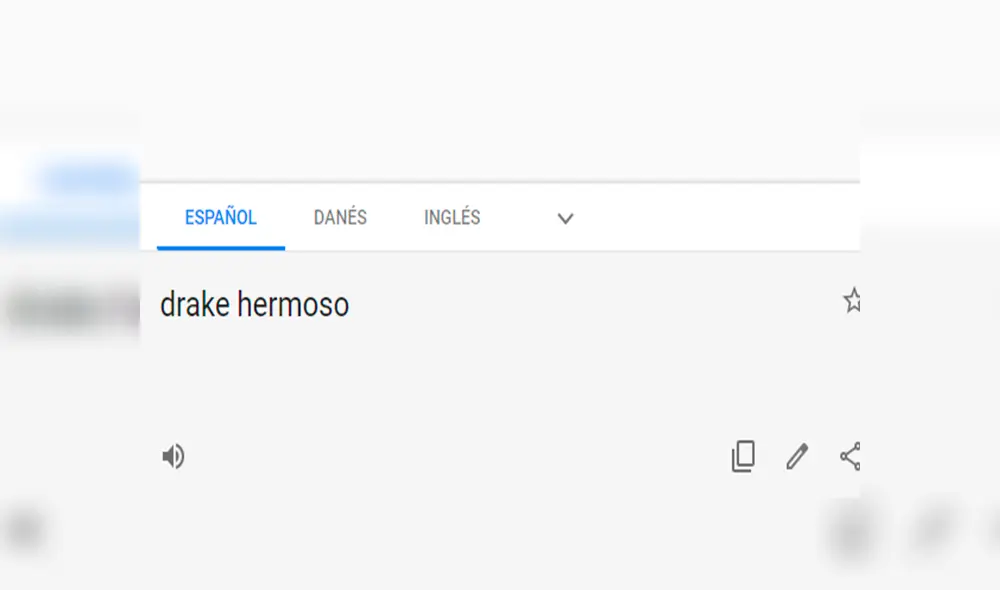Open the language list dropdown chevron
The width and height of the screenshot is (1000, 590).
[565, 218]
